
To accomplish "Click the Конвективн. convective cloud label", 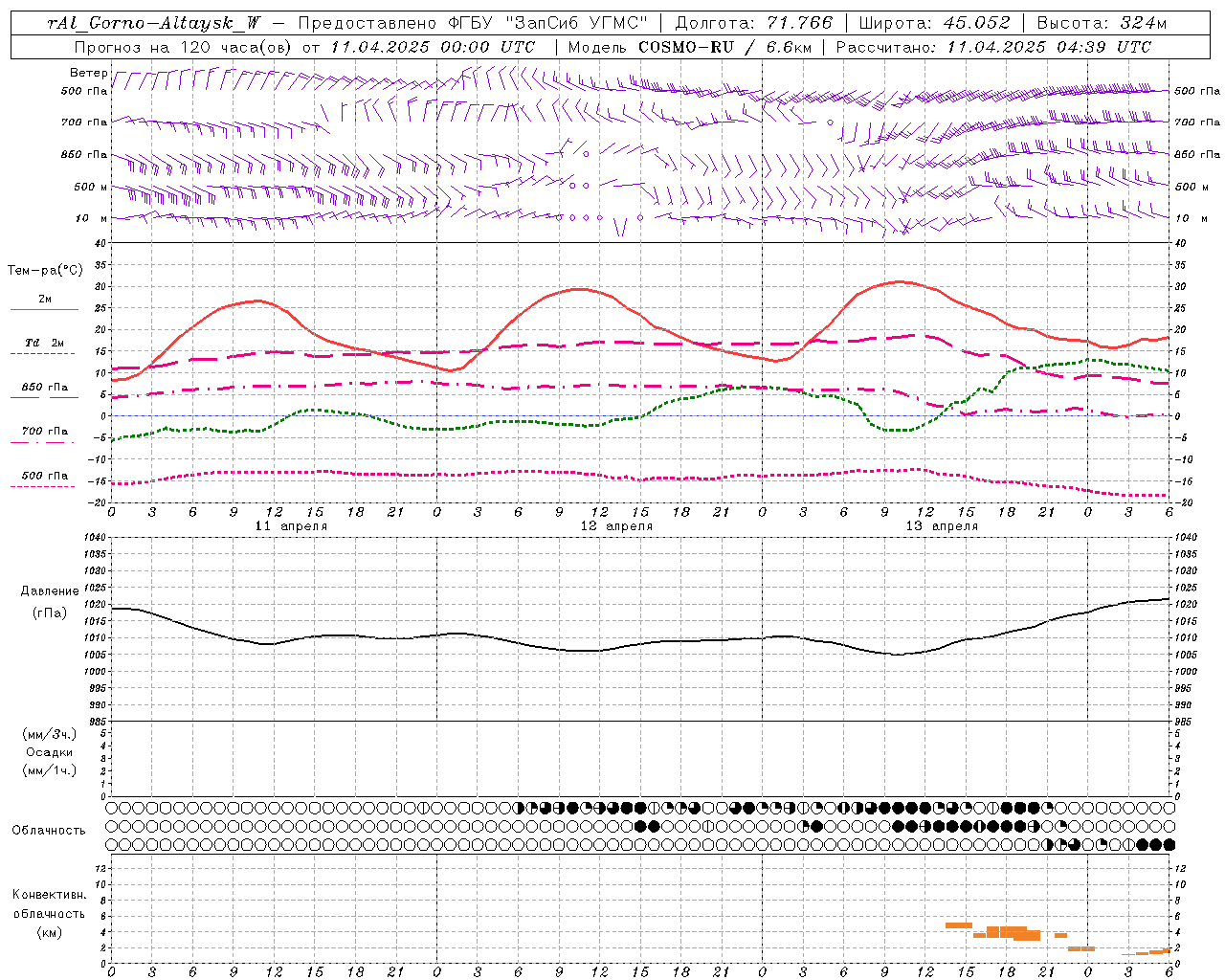I will tap(50, 895).
